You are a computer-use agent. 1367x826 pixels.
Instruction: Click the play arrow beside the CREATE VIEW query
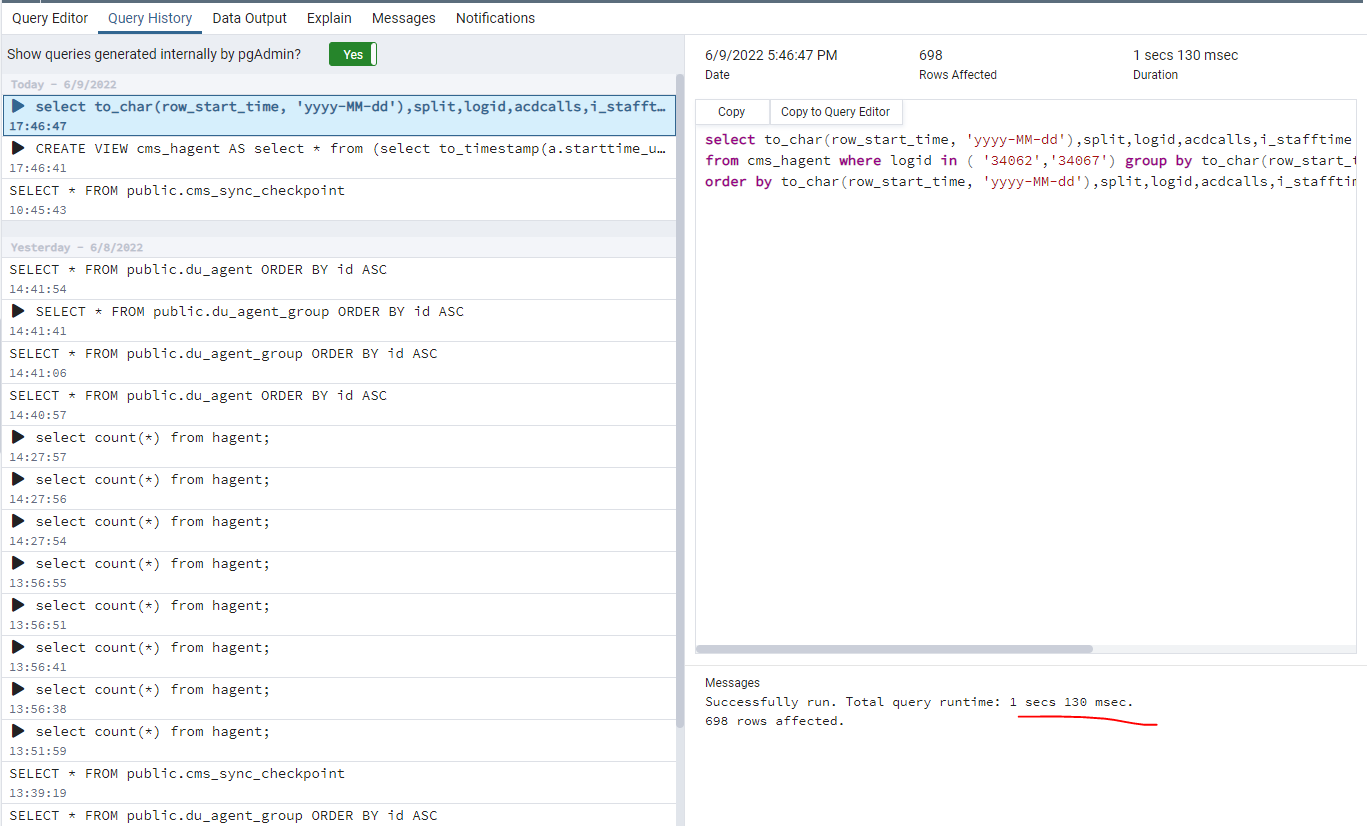click(19, 147)
